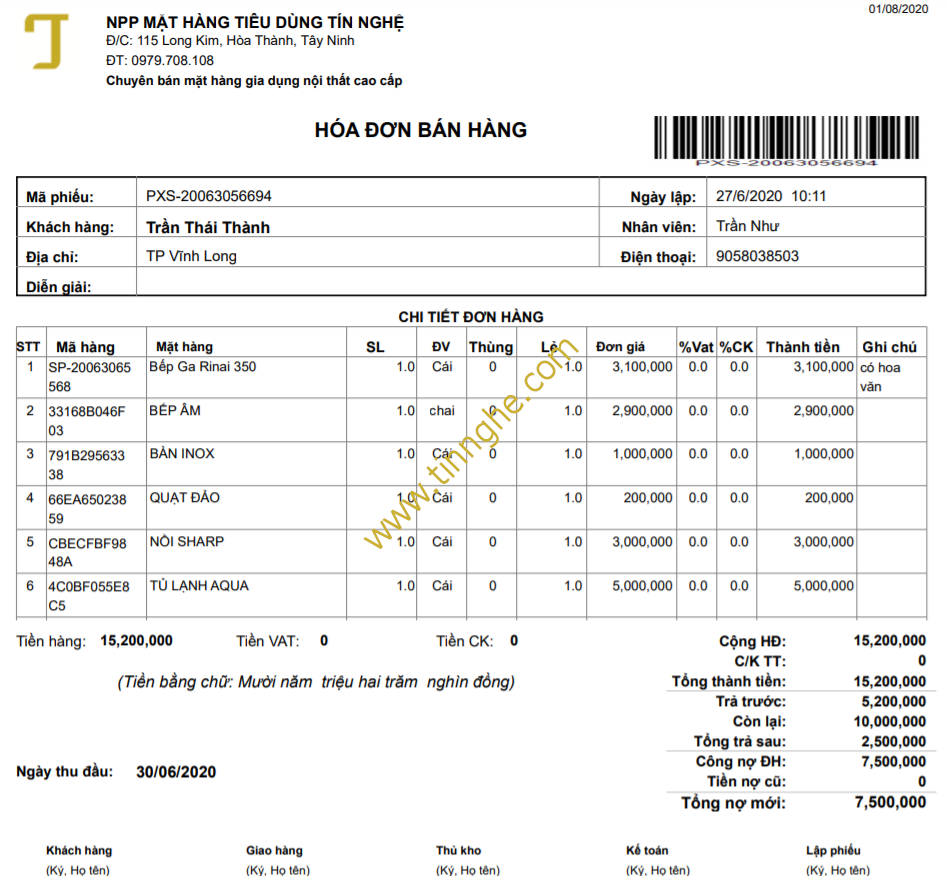Click the '%Vat' column header
Viewport: 947px width, 883px height.
696,347
